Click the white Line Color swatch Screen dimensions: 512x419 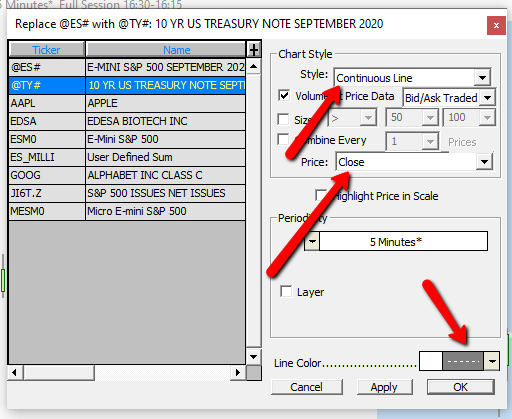(431, 361)
